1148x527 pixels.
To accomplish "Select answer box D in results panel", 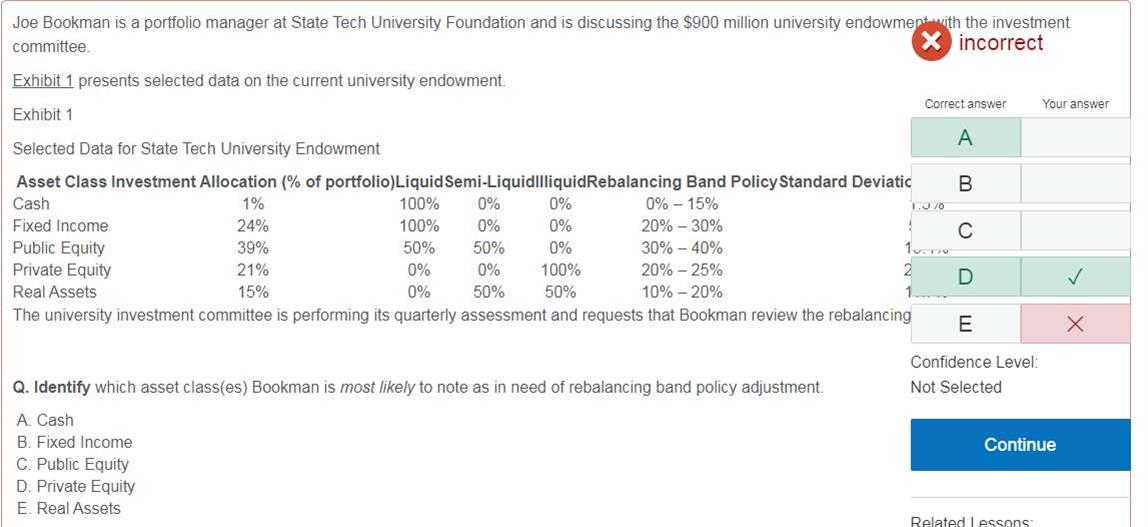I will pos(965,276).
